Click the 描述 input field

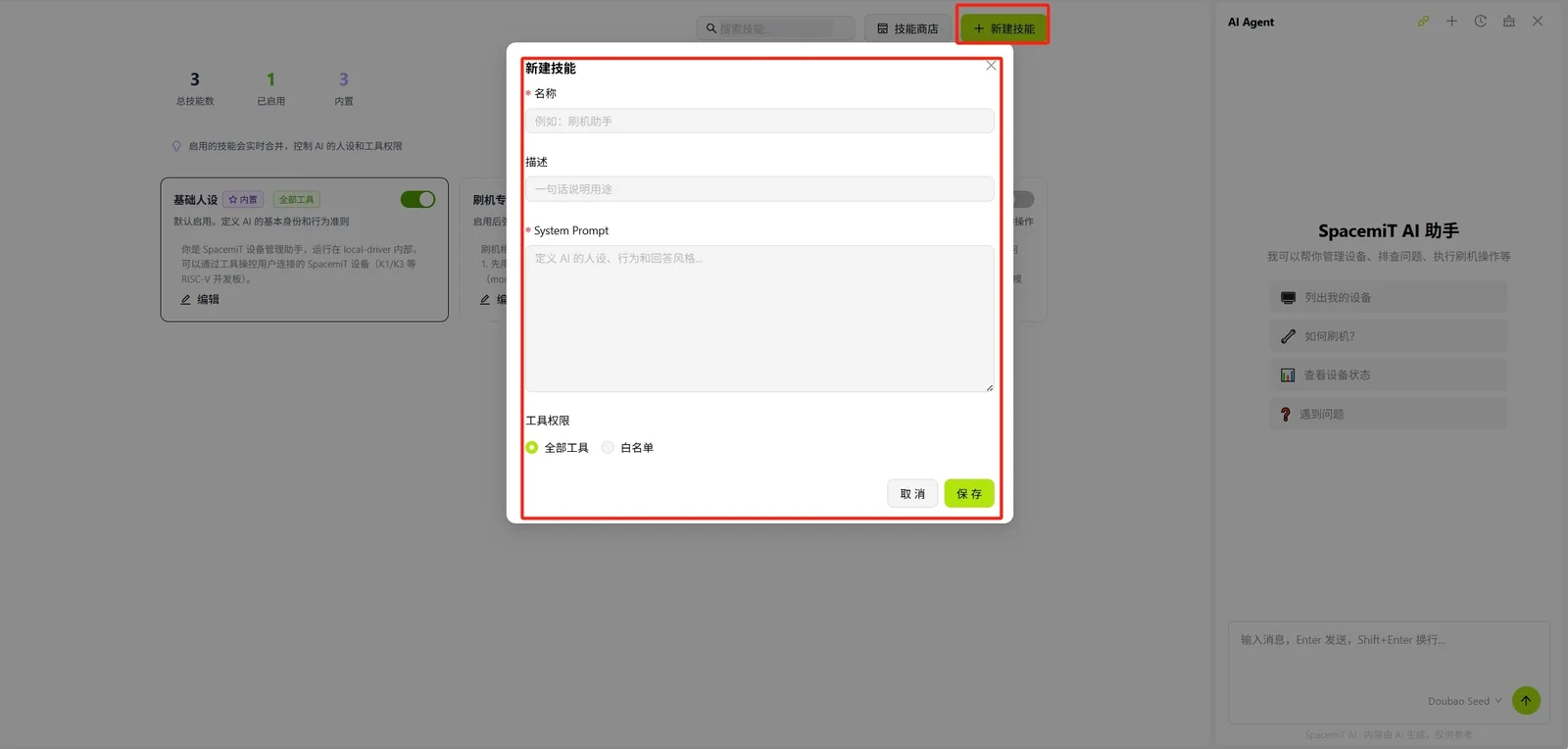[x=759, y=189]
